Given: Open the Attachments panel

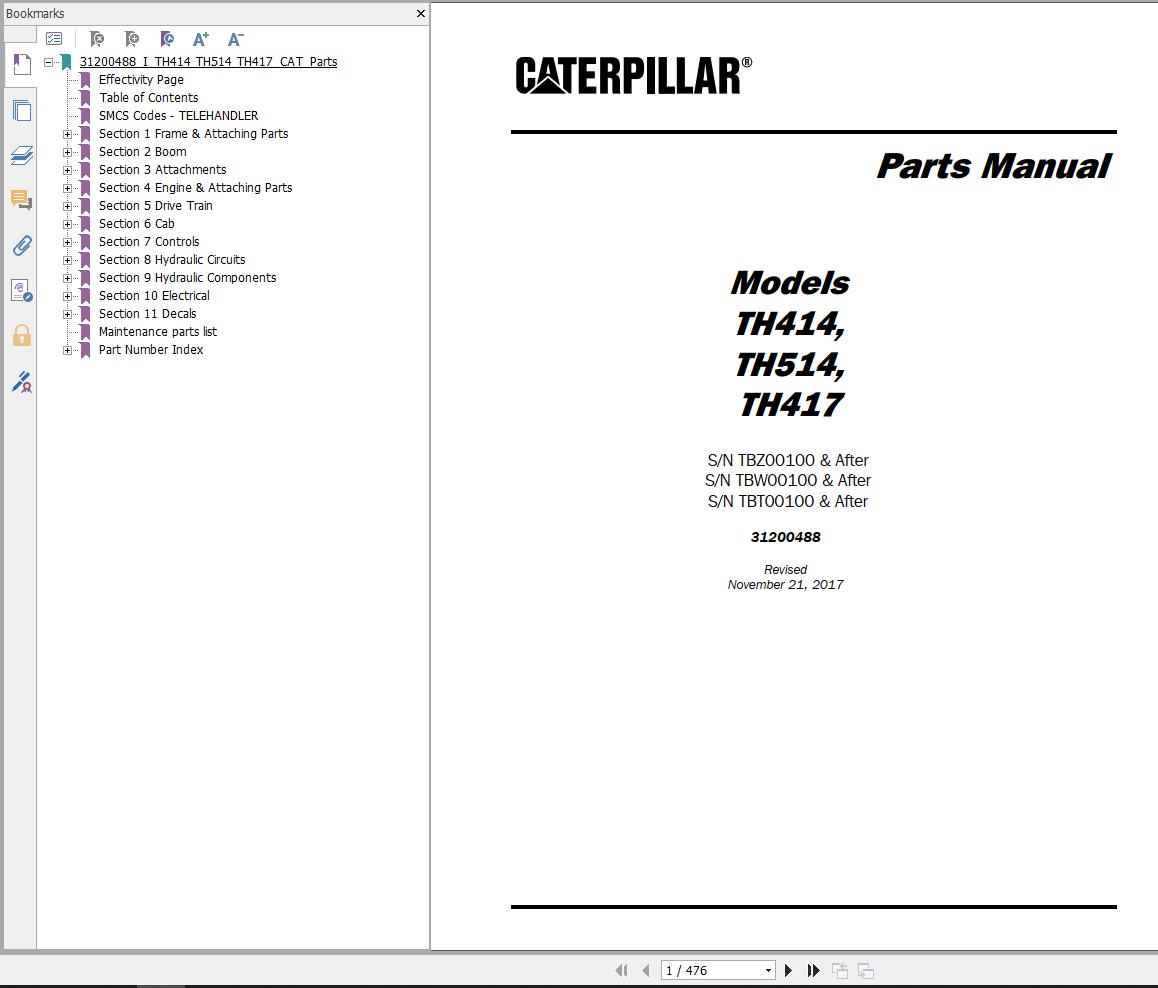Looking at the screenshot, I should pos(22,245).
